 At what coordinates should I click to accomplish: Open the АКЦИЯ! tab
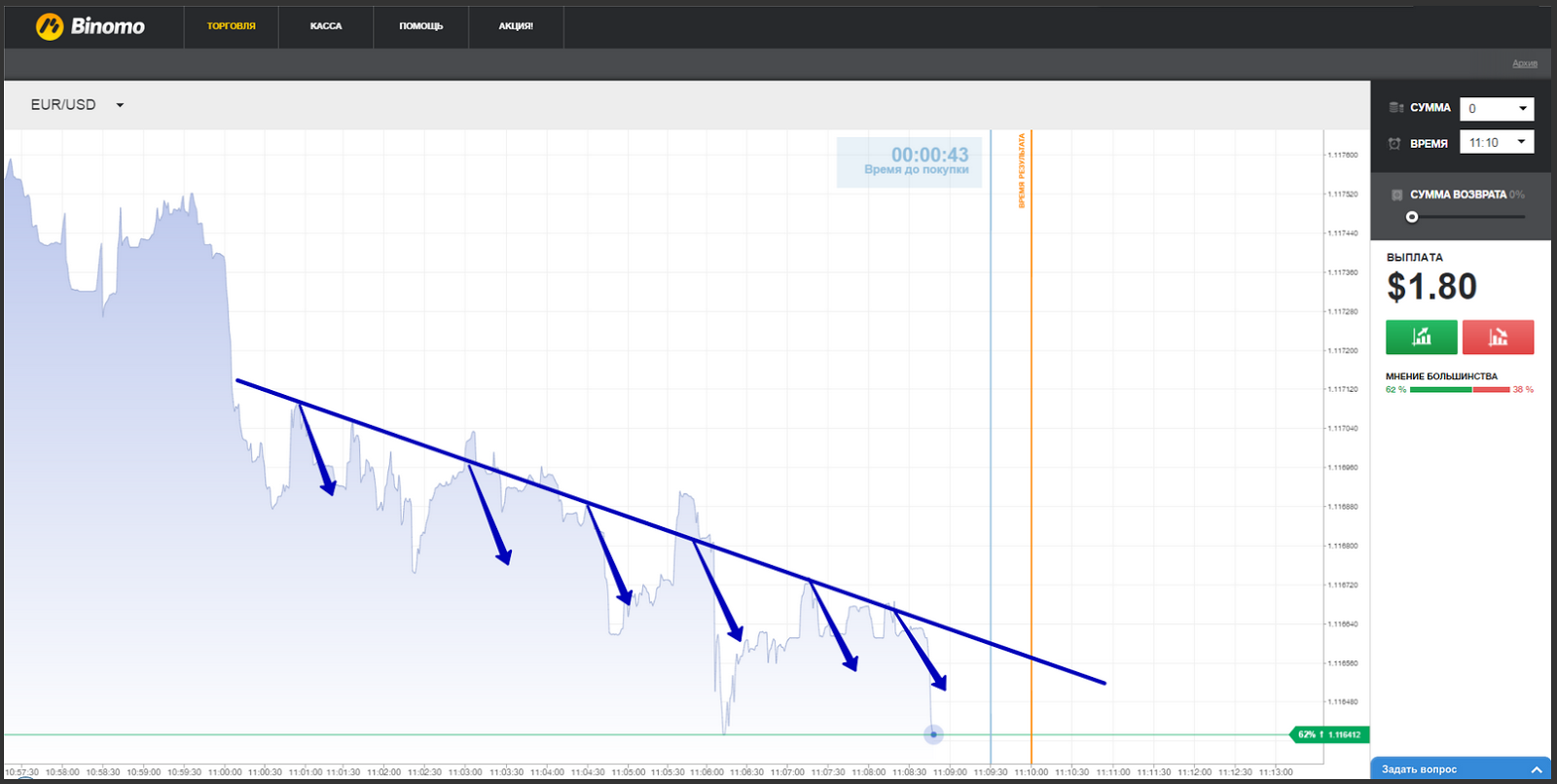tap(516, 26)
